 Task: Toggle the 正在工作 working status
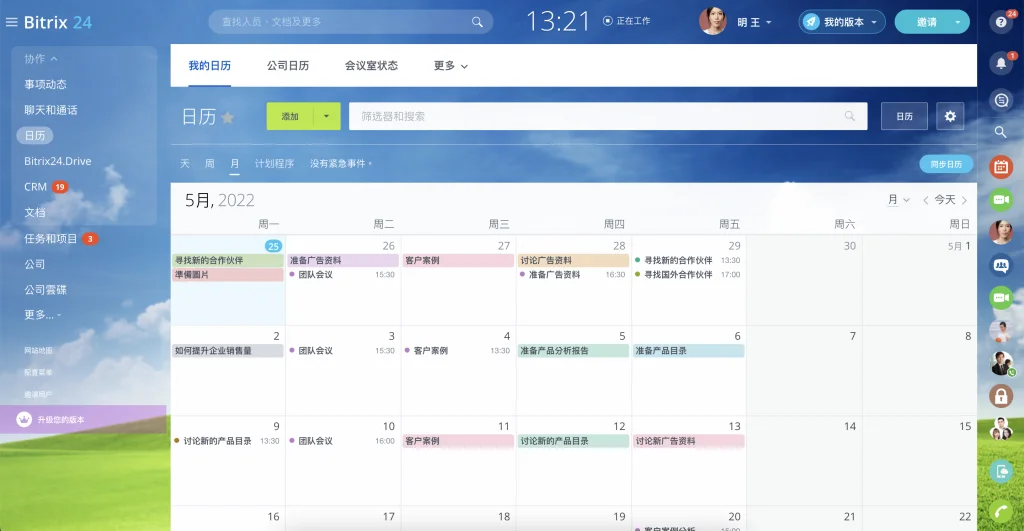pyautogui.click(x=626, y=21)
